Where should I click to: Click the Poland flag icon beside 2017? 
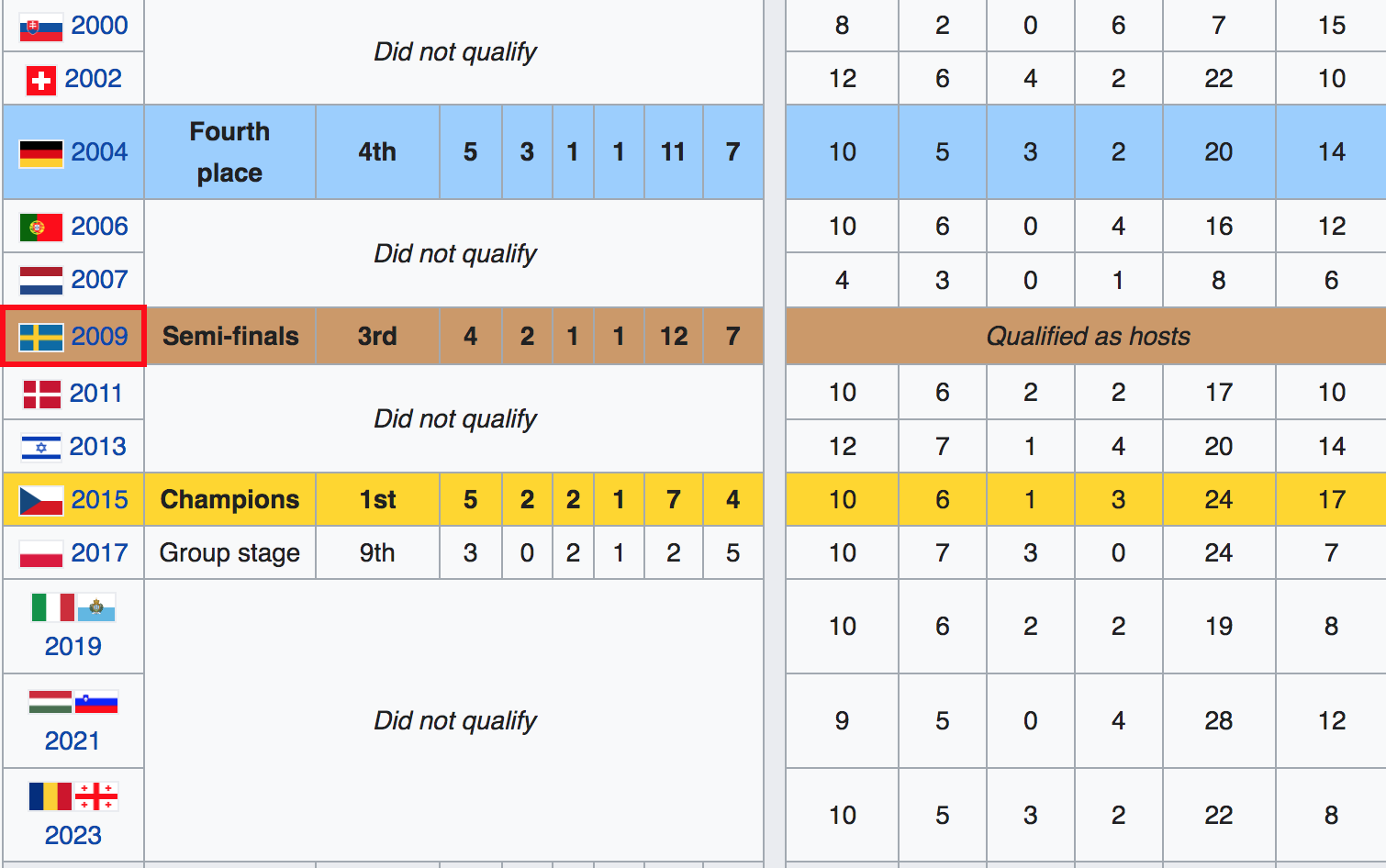coord(41,554)
